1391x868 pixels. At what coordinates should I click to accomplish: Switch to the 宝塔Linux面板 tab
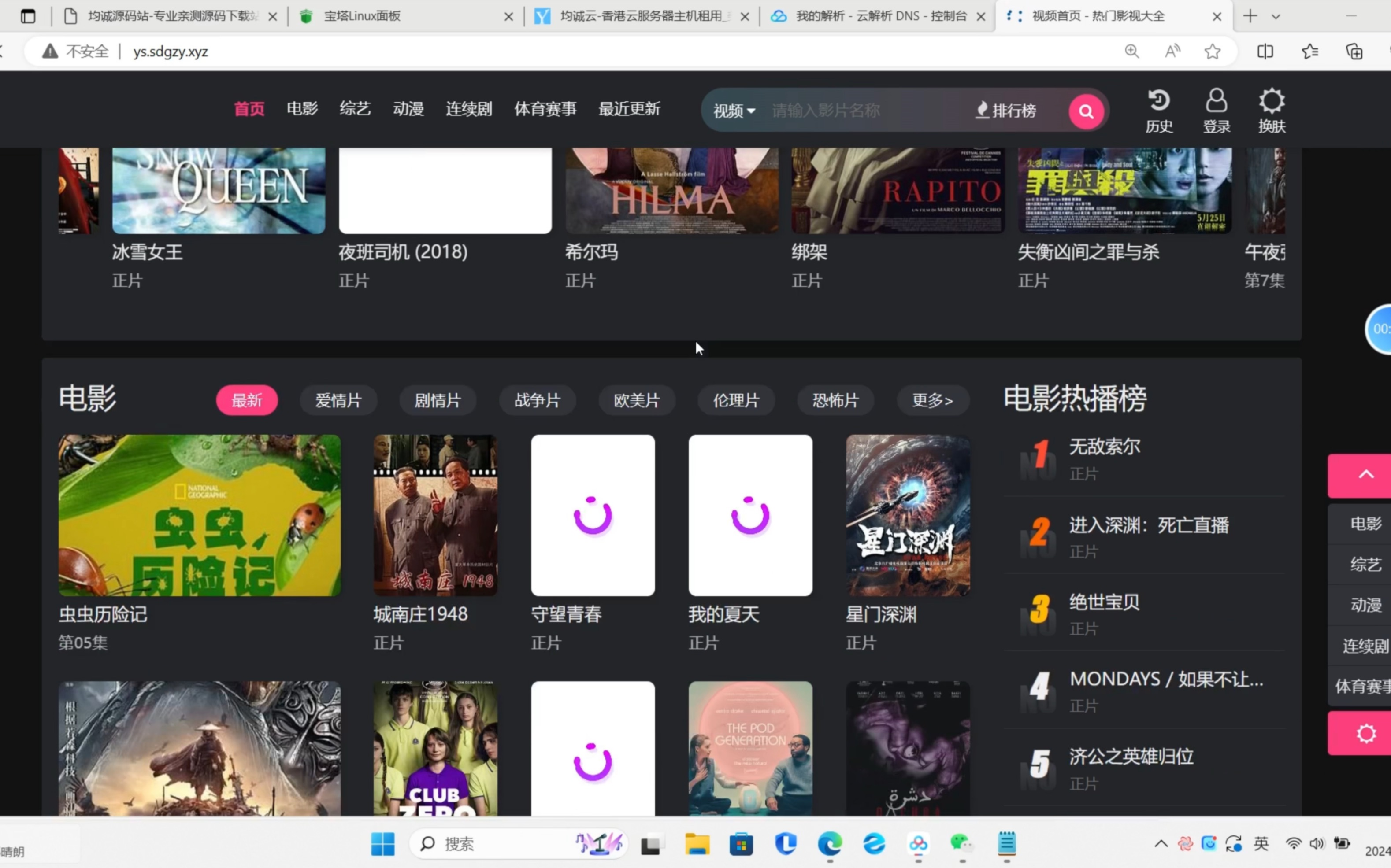[404, 16]
